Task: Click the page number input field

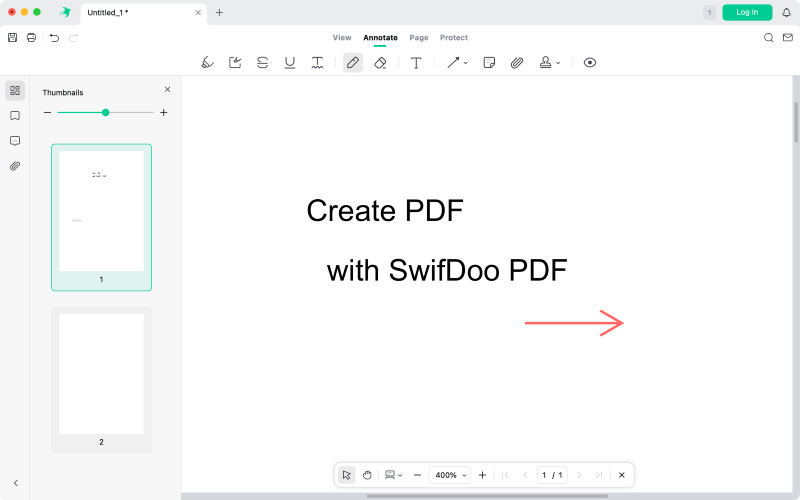Action: 552,475
